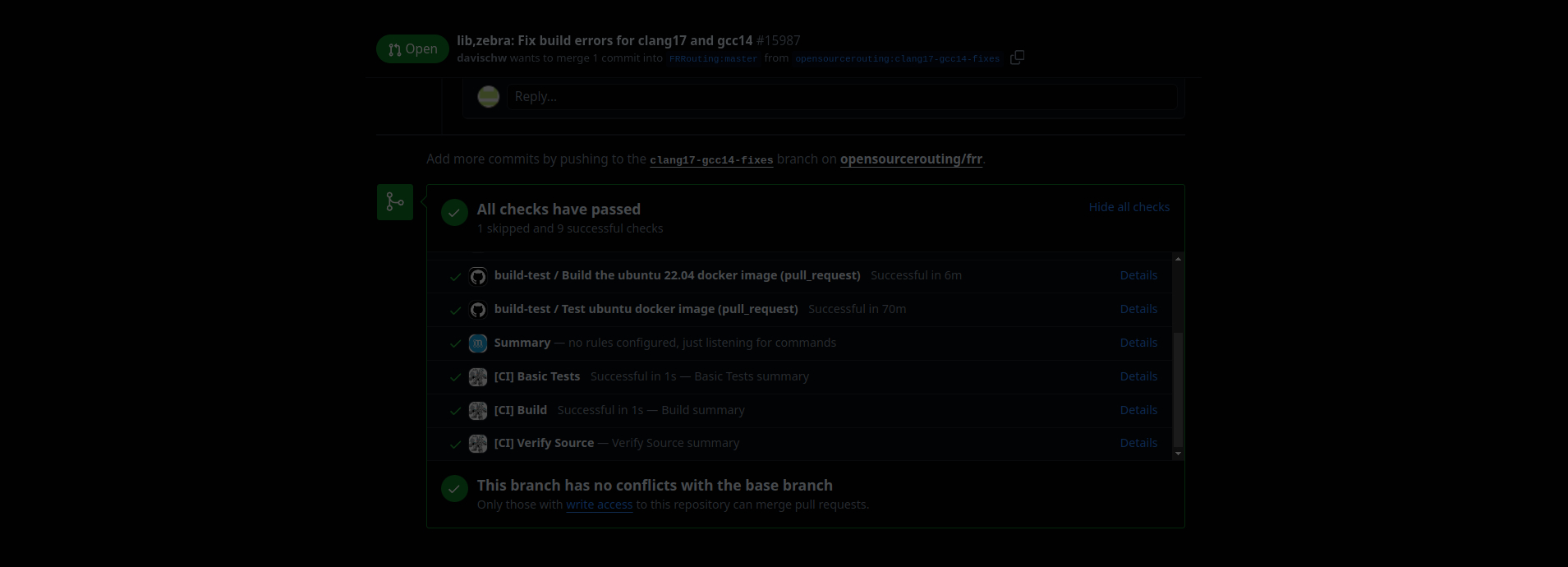Open Details for the Summary check
This screenshot has height=567, width=1568.
(1138, 343)
